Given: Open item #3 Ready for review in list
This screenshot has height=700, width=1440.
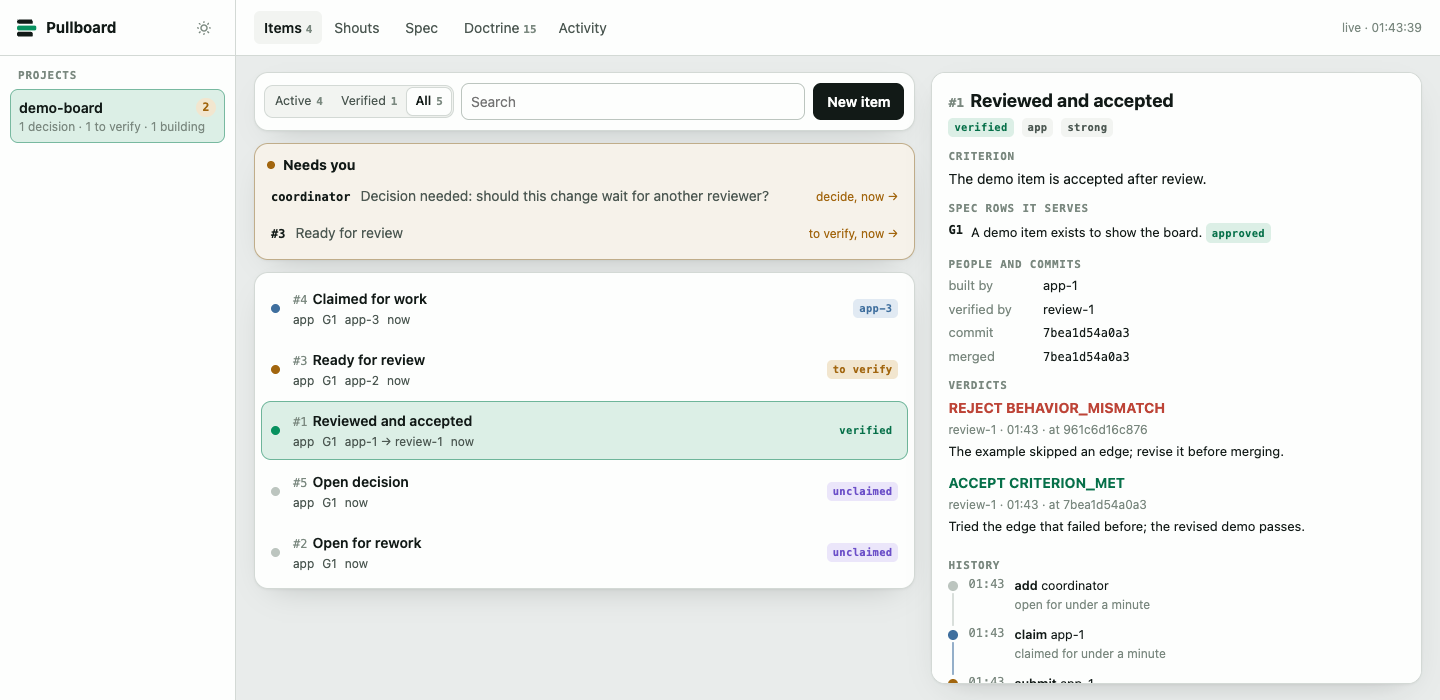Looking at the screenshot, I should 584,370.
